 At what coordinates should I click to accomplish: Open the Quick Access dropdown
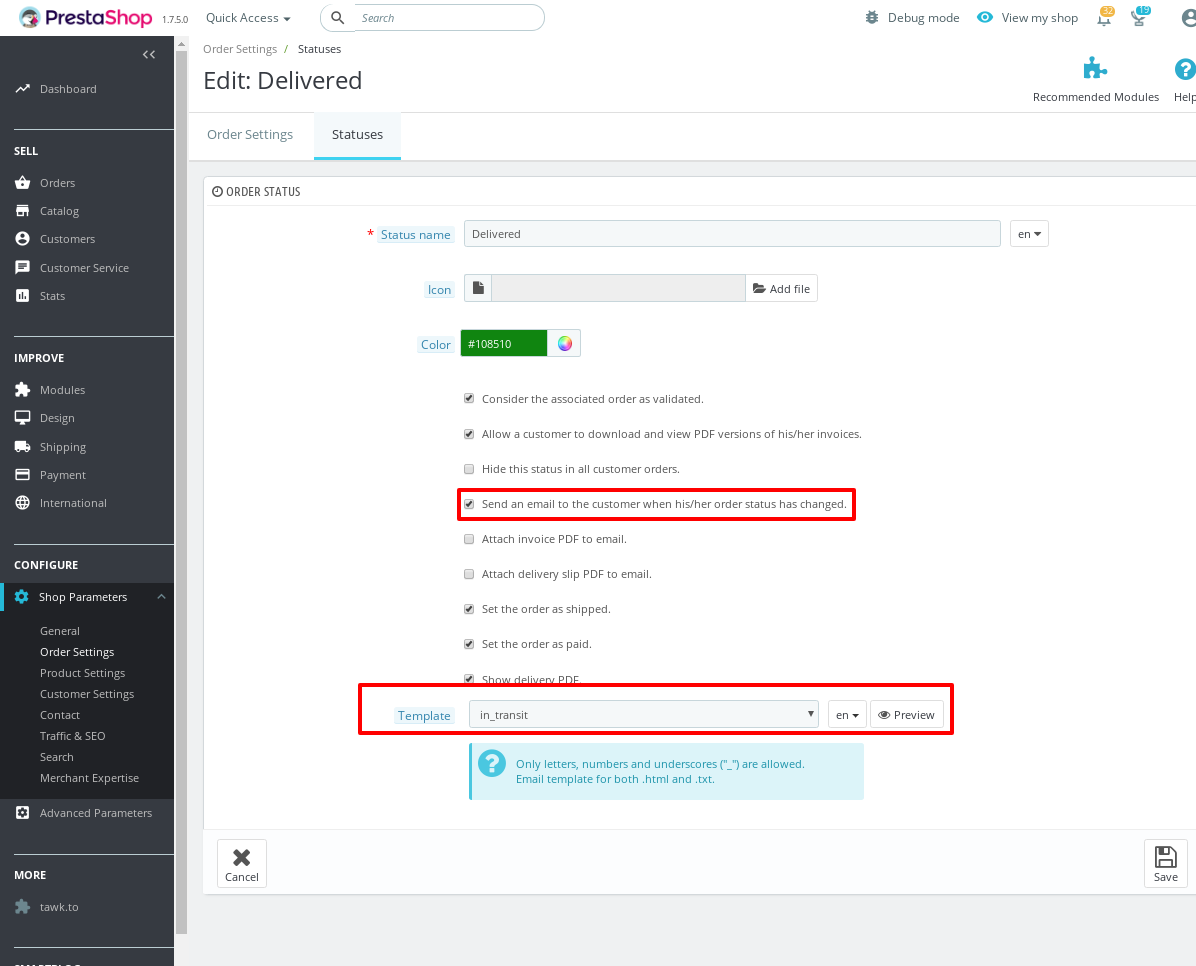point(248,18)
